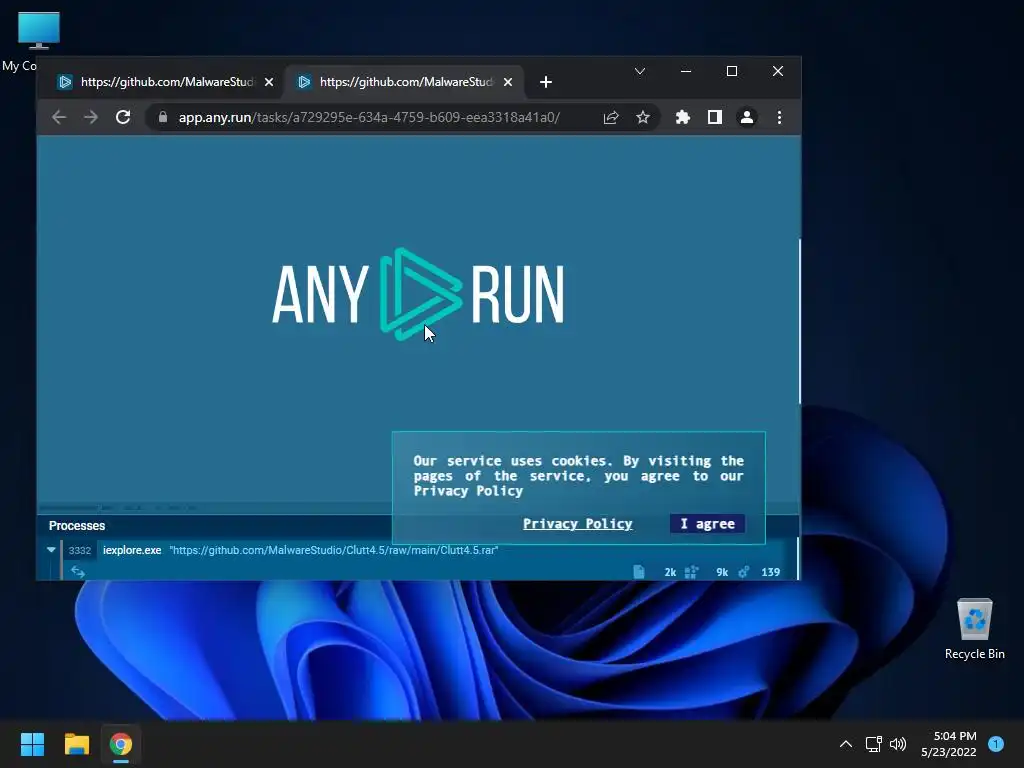Image resolution: width=1024 pixels, height=768 pixels.
Task: Click the files document icon beside 2k
Action: click(639, 572)
